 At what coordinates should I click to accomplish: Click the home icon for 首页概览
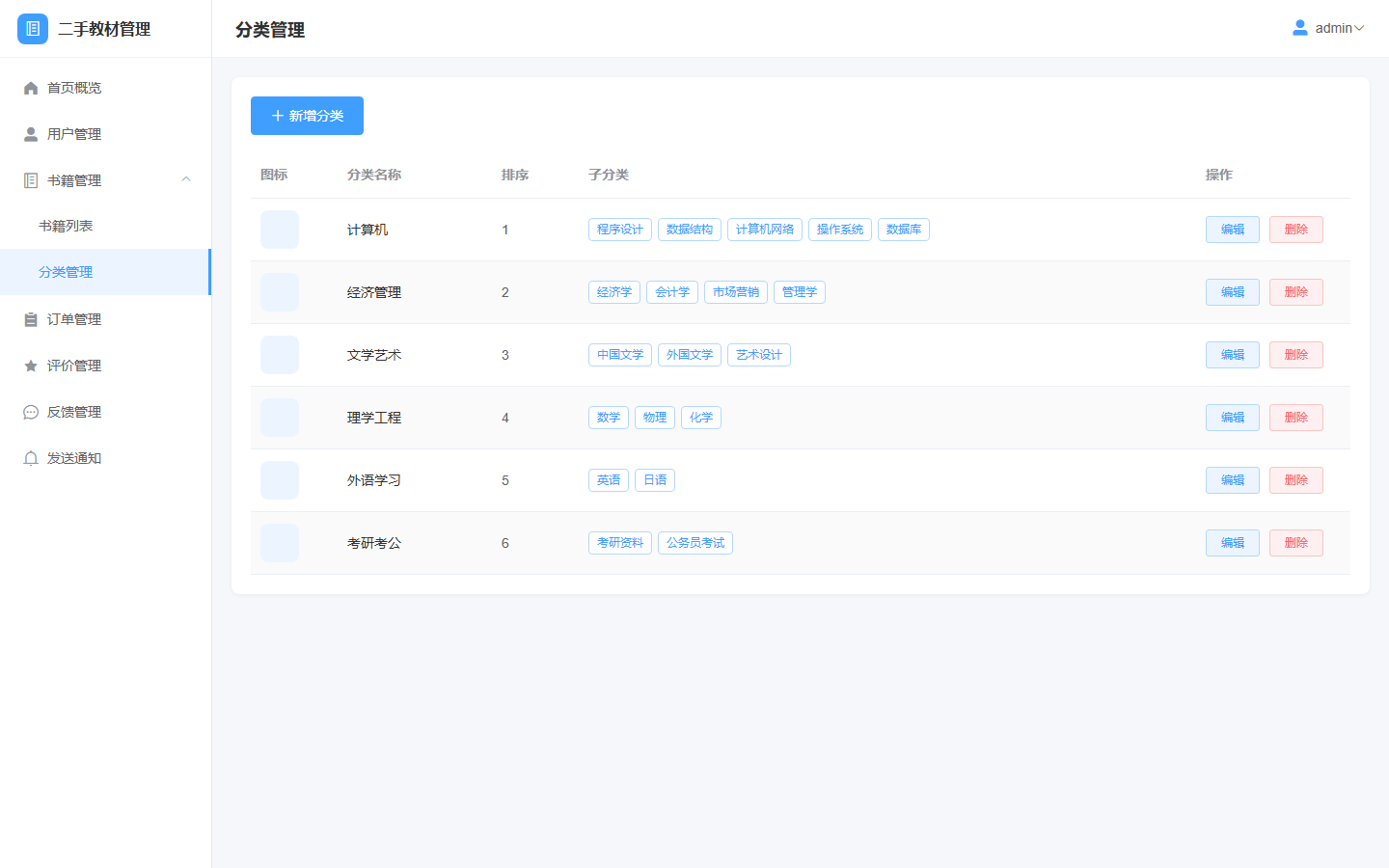pyautogui.click(x=31, y=88)
